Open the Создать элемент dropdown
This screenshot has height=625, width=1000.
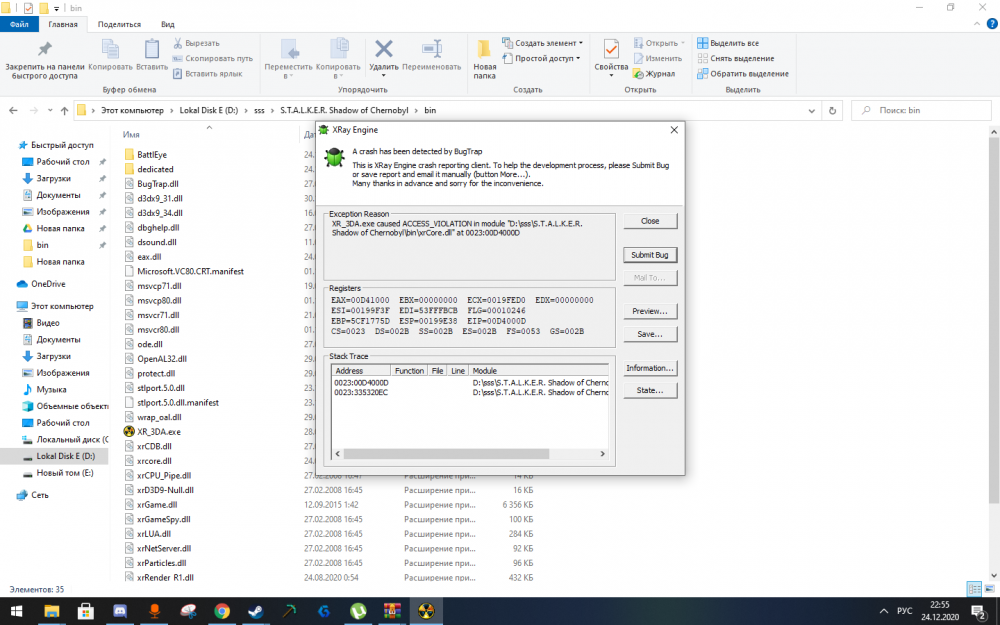pyautogui.click(x=545, y=43)
